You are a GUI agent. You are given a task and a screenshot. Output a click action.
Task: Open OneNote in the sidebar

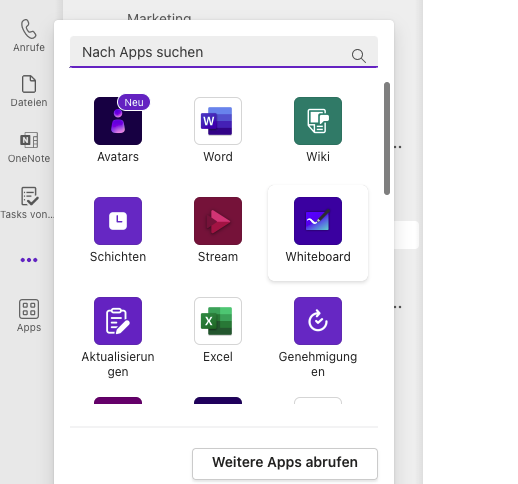[29, 147]
